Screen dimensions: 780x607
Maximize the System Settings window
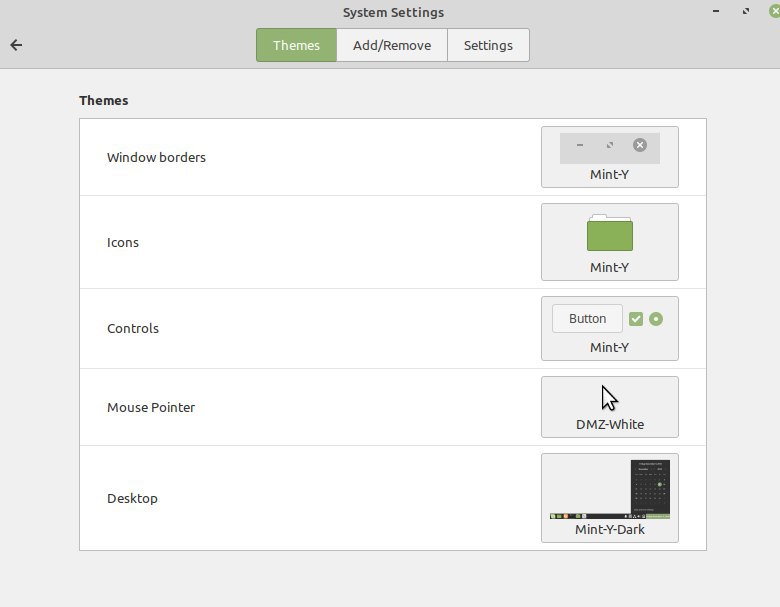(x=746, y=11)
